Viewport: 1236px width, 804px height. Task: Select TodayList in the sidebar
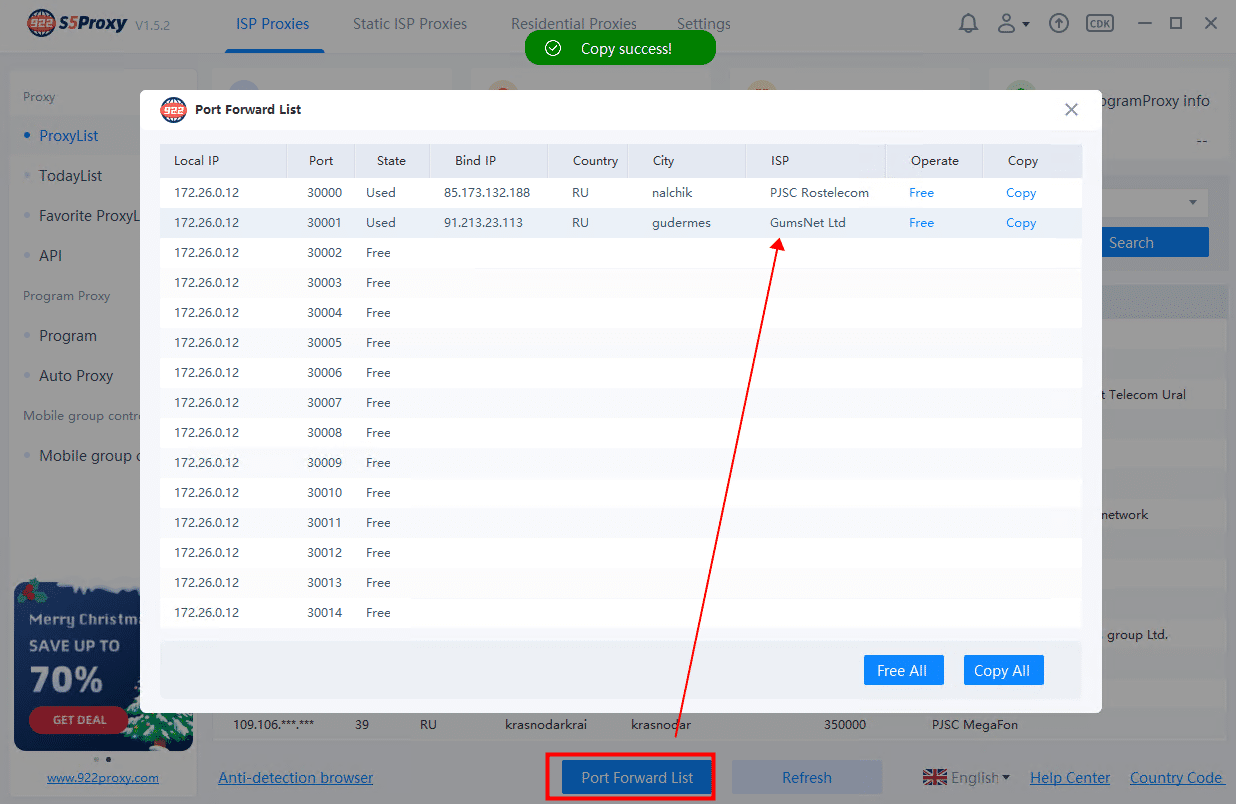pos(70,176)
